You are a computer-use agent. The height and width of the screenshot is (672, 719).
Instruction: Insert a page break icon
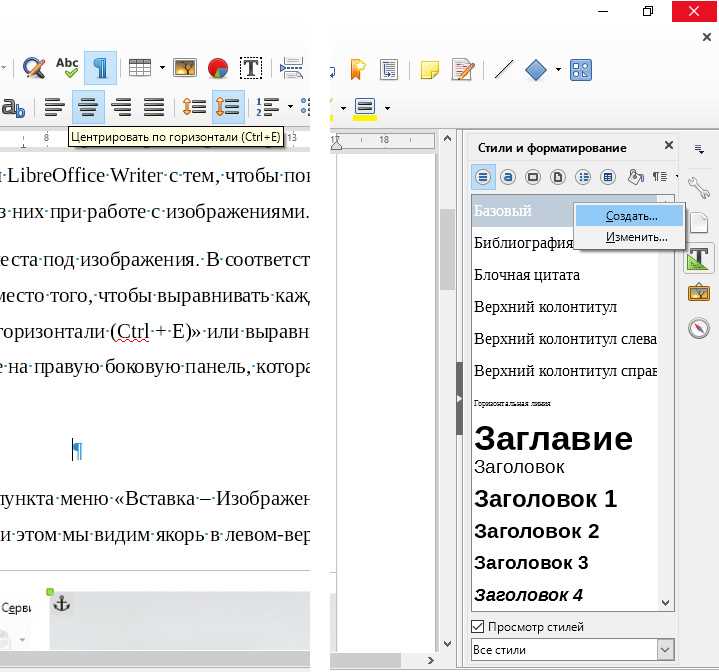tap(292, 68)
